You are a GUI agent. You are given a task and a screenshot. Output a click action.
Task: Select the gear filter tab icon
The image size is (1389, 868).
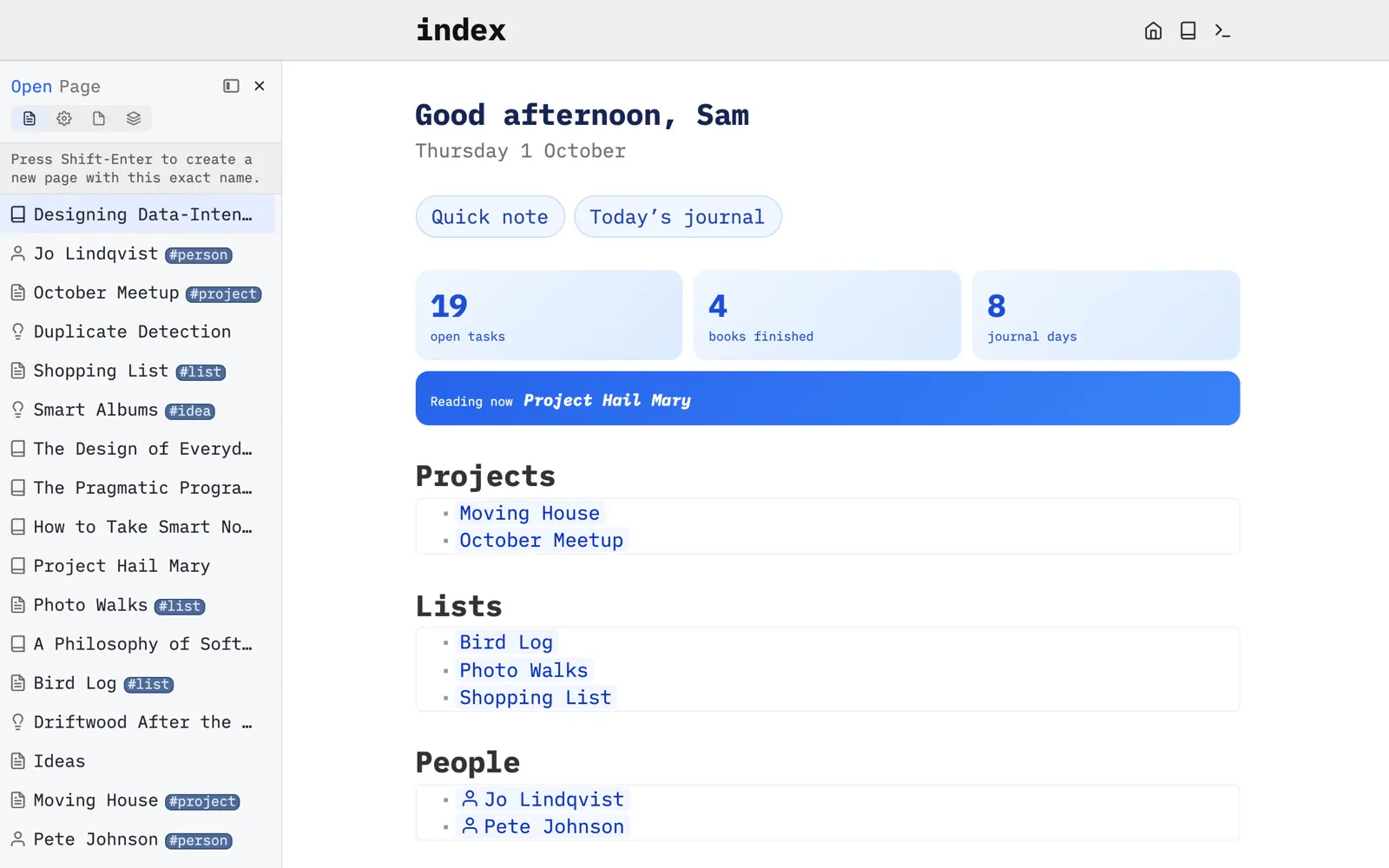64,118
